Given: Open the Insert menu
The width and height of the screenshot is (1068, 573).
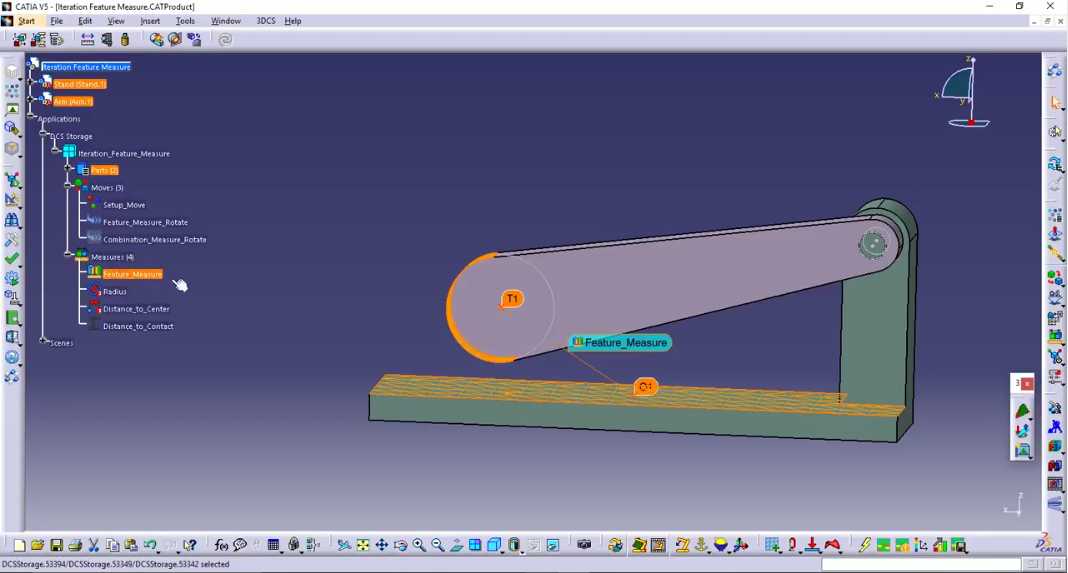Looking at the screenshot, I should tap(150, 21).
